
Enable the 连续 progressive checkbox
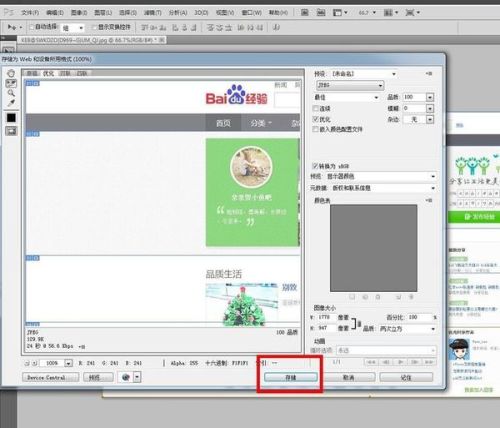click(315, 108)
